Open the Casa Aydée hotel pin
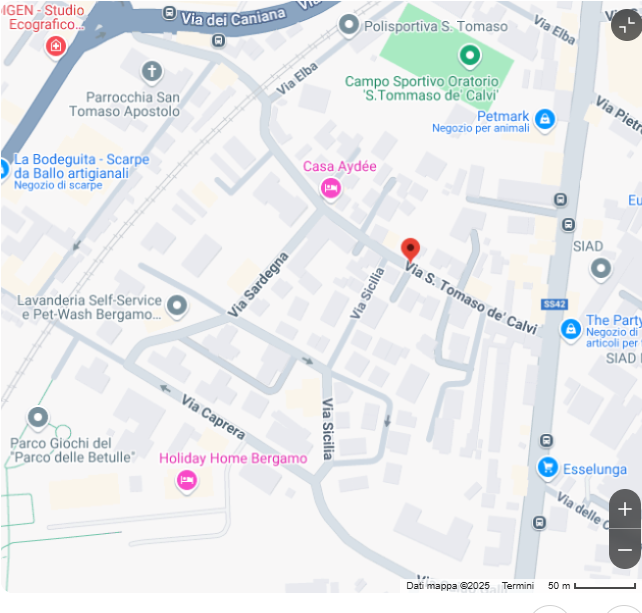The image size is (642, 613). 331,188
